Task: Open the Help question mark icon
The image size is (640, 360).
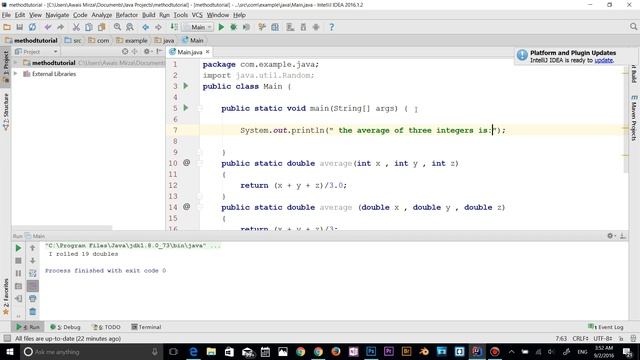Action: pyautogui.click(x=331, y=27)
